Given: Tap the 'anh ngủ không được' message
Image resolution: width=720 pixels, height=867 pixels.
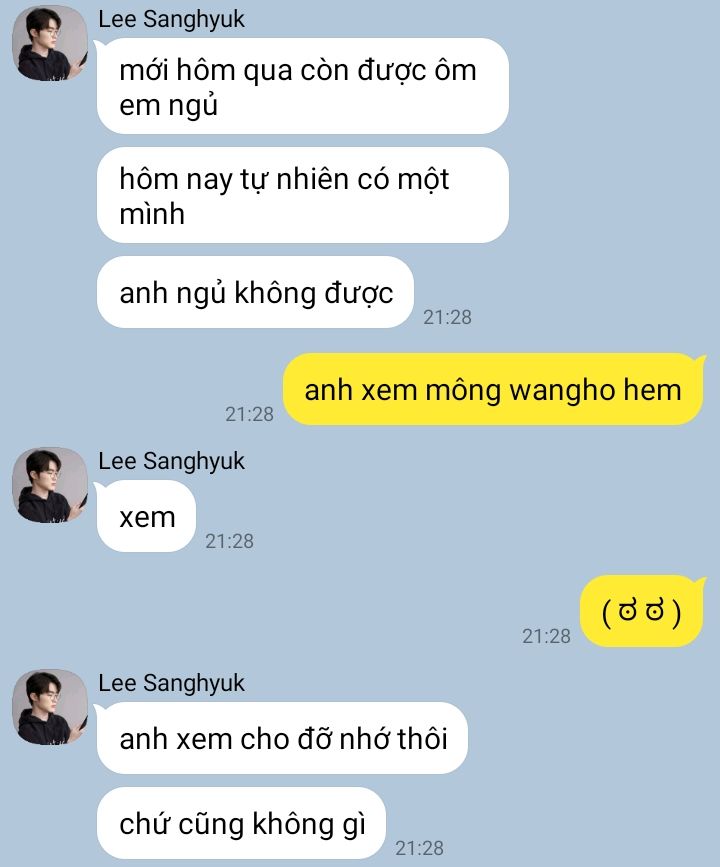Looking at the screenshot, I should click(x=255, y=292).
